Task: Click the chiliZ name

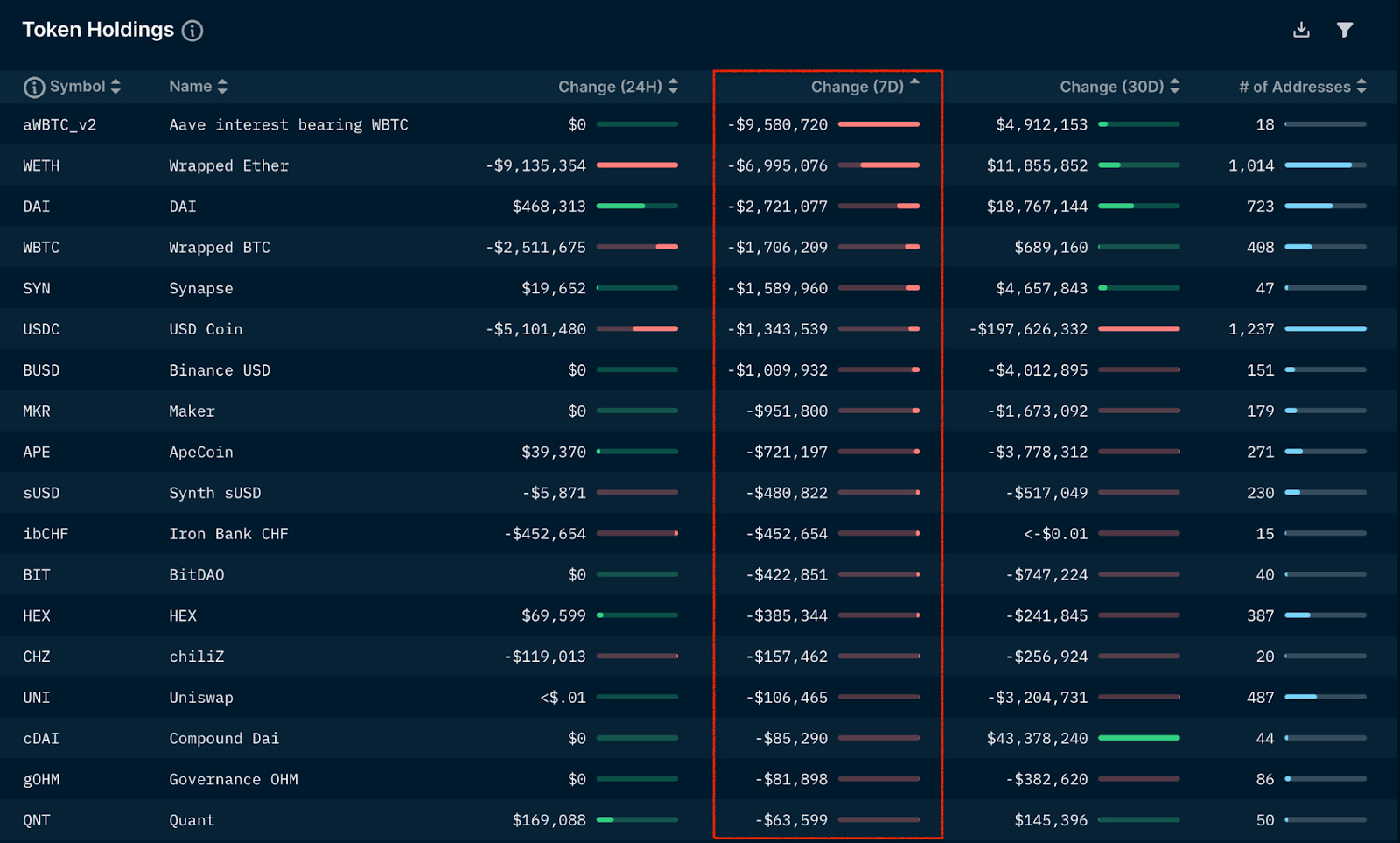Action: click(x=197, y=657)
